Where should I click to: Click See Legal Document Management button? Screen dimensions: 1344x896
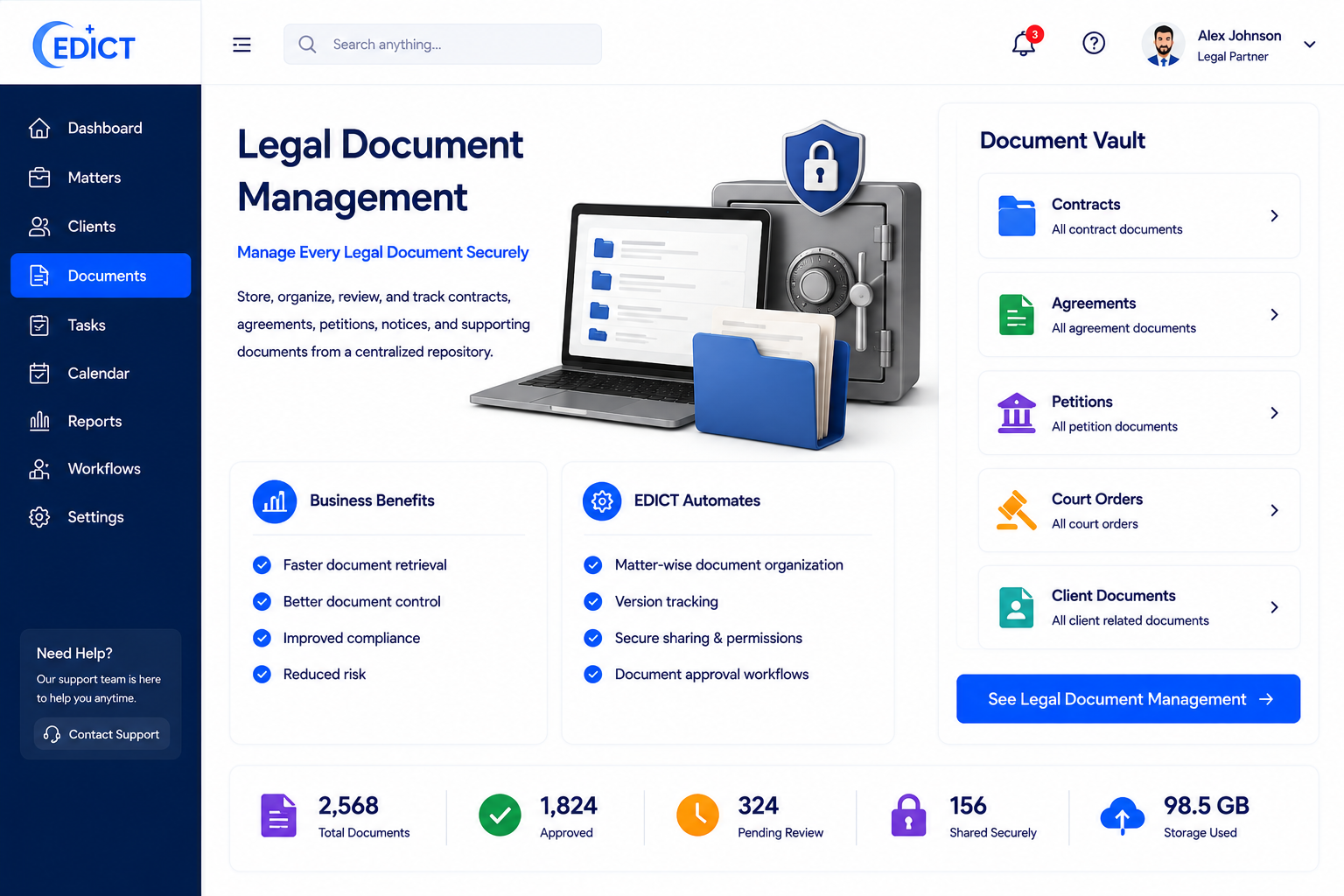[x=1128, y=699]
